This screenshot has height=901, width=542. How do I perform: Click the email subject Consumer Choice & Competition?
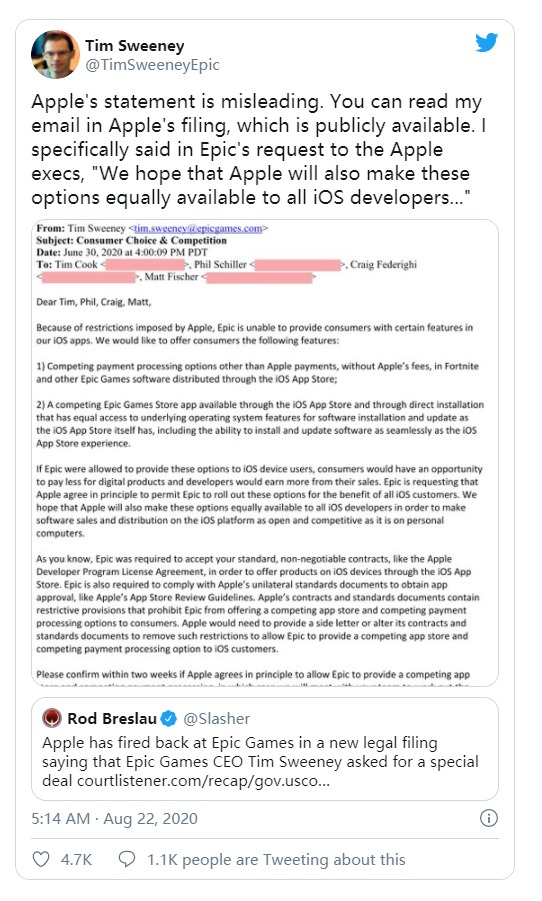click(151, 240)
